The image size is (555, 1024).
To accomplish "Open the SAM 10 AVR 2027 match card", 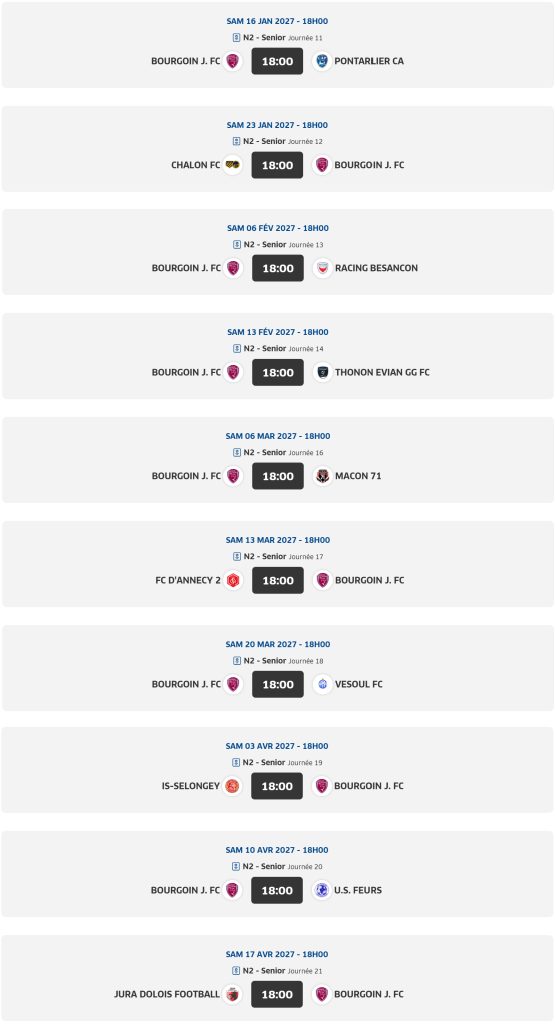I will click(278, 874).
